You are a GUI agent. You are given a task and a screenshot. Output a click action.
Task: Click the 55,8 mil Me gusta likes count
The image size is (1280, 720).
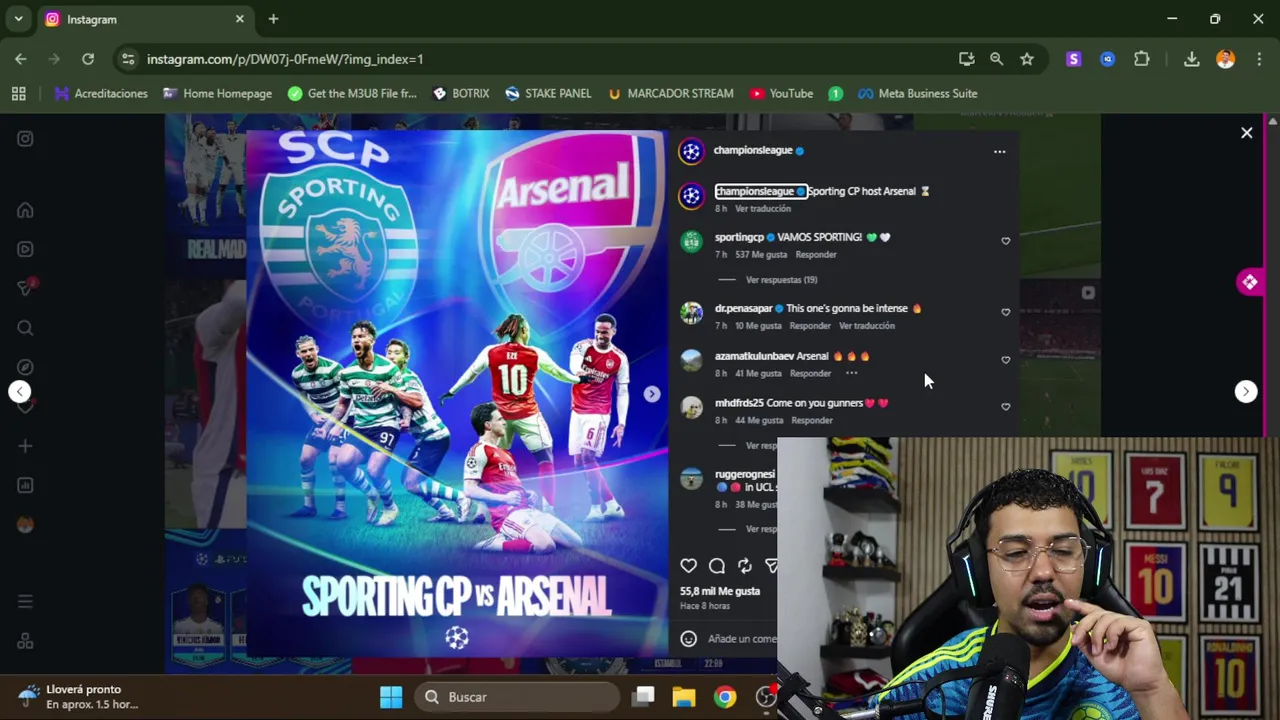720,591
